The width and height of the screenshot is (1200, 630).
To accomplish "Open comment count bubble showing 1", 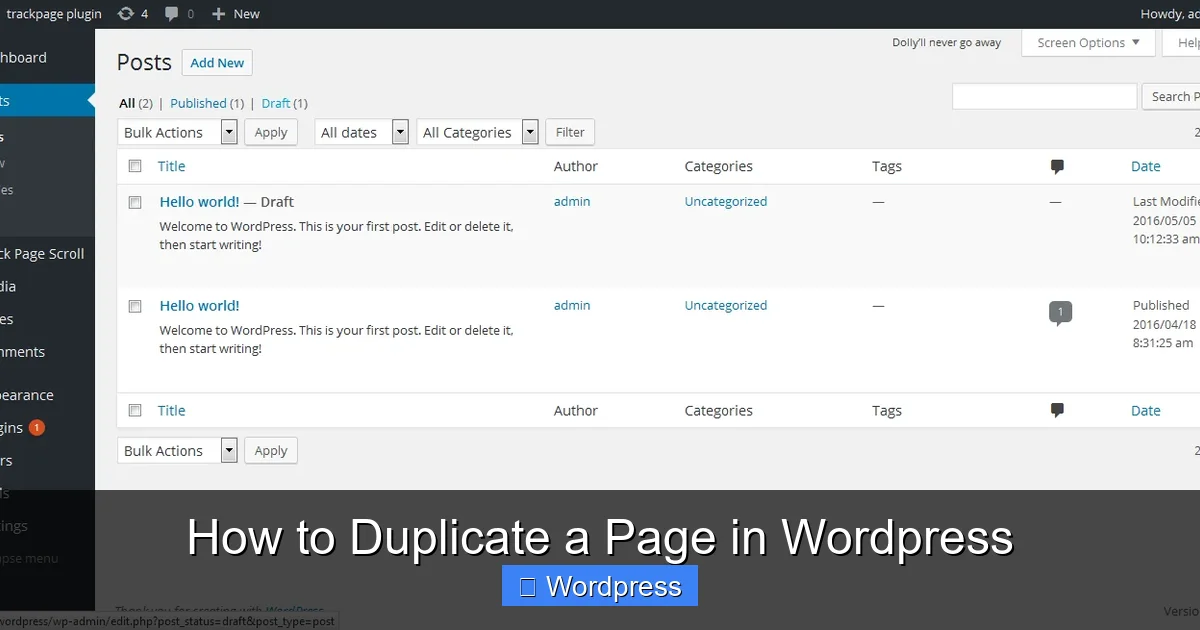I will (1060, 313).
